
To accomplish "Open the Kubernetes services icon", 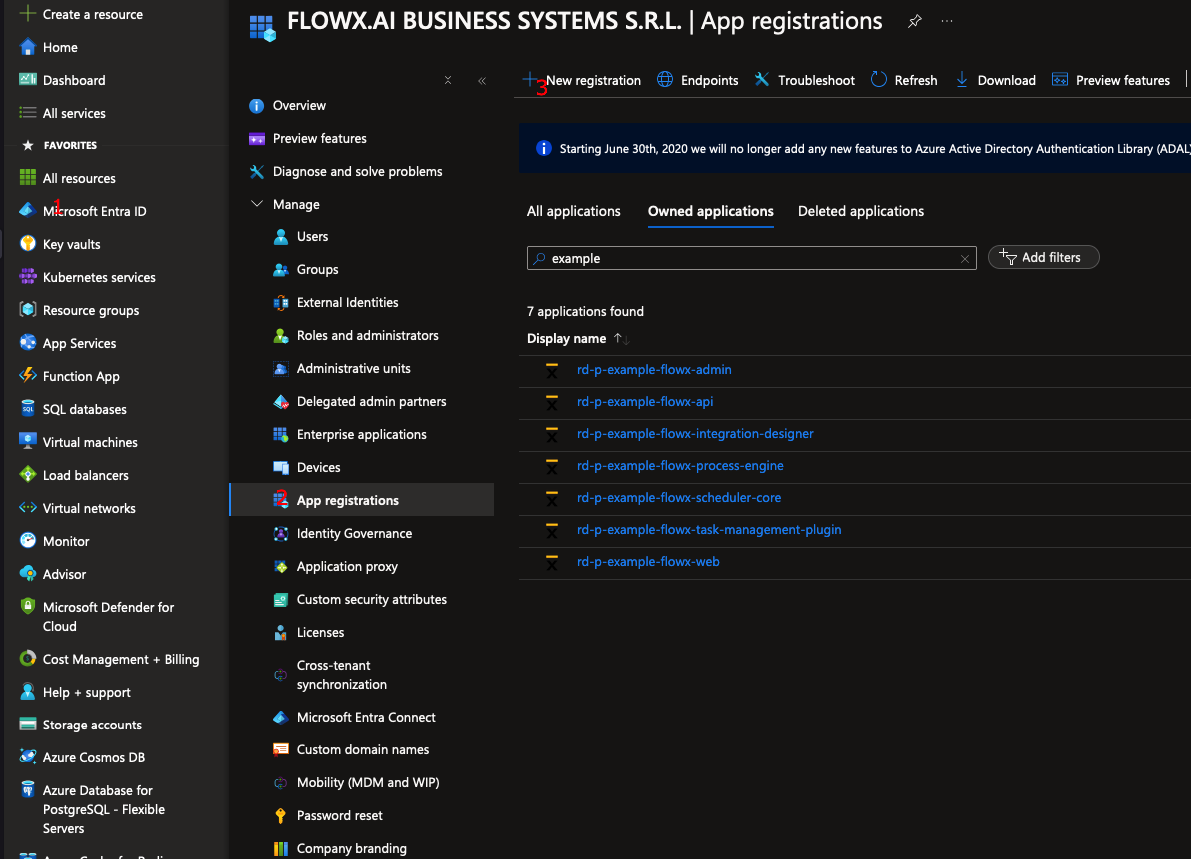I will 27,276.
